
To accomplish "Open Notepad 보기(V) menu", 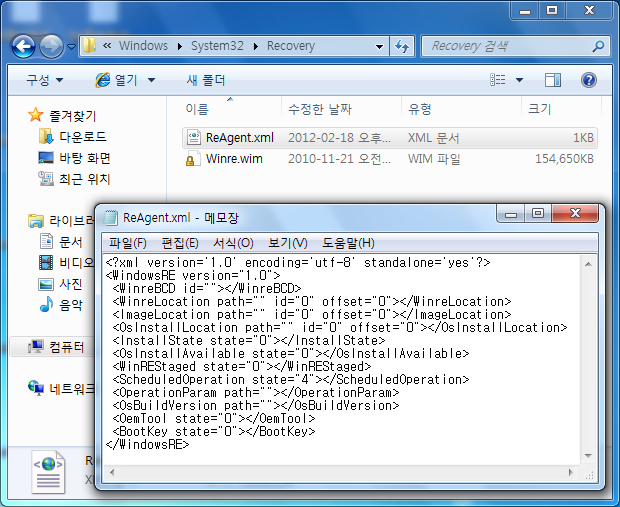I will [287, 243].
